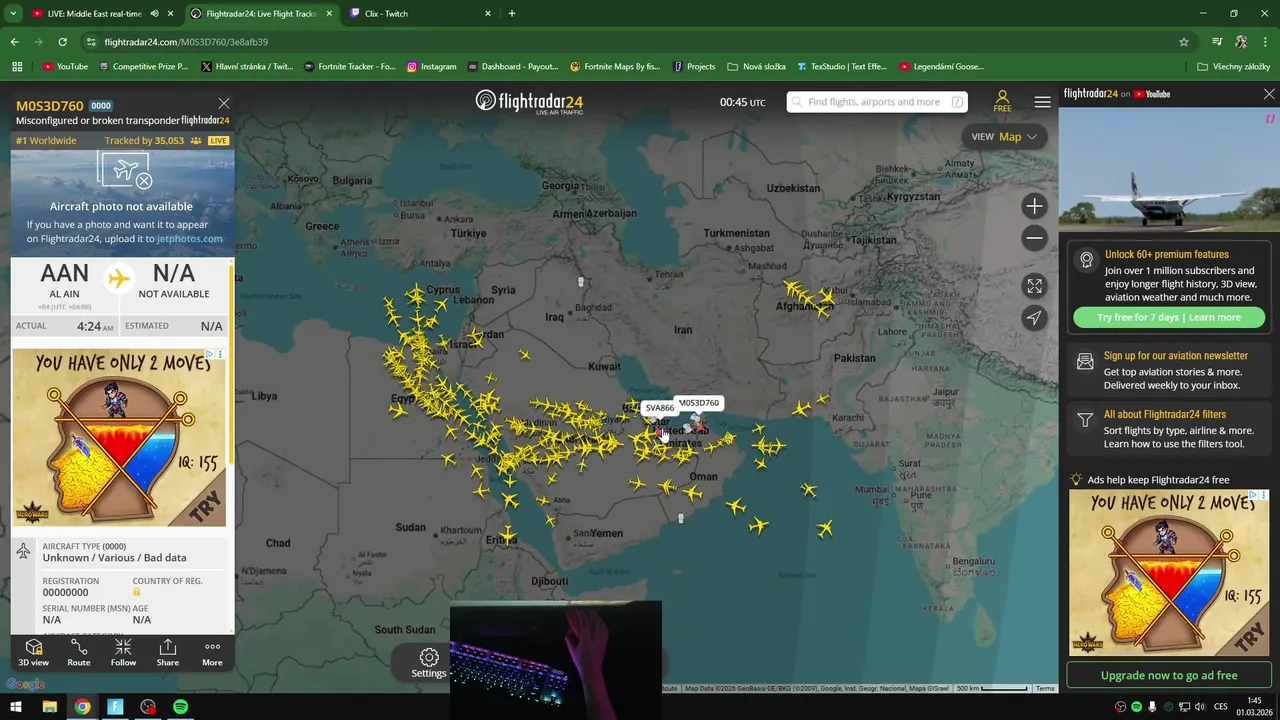The height and width of the screenshot is (720, 1280).
Task: Open the YouTube bookmark
Action: [65, 67]
